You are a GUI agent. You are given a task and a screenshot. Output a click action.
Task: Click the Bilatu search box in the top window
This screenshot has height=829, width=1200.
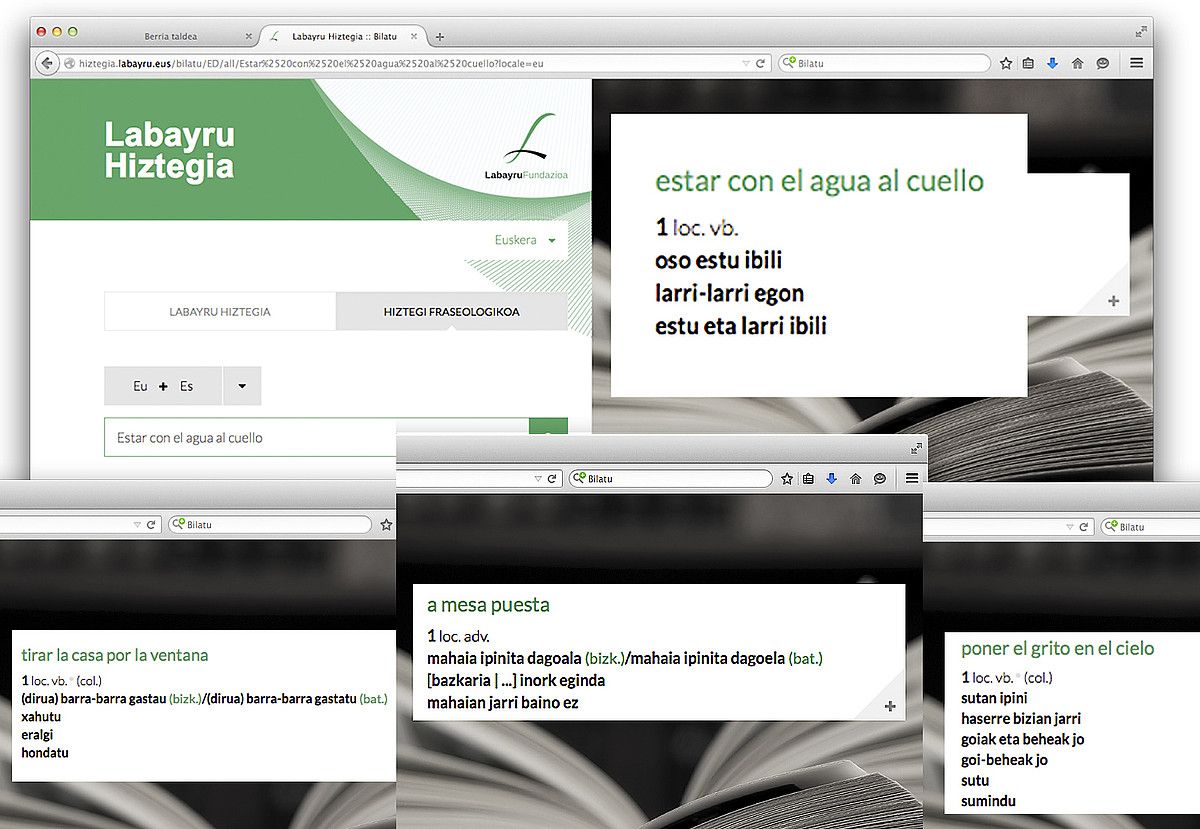(x=884, y=63)
